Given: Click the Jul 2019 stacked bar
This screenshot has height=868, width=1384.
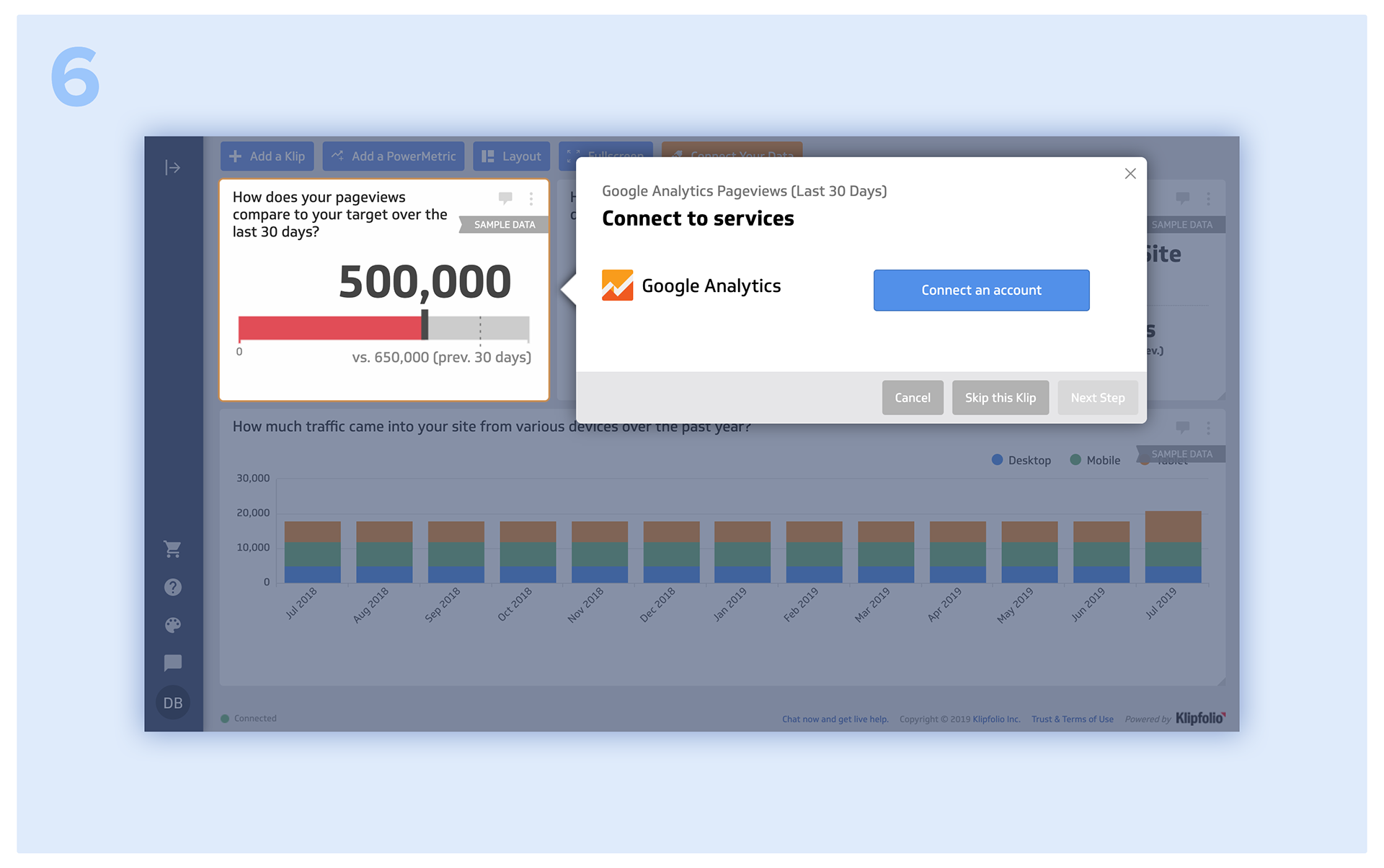Looking at the screenshot, I should click(x=1173, y=546).
